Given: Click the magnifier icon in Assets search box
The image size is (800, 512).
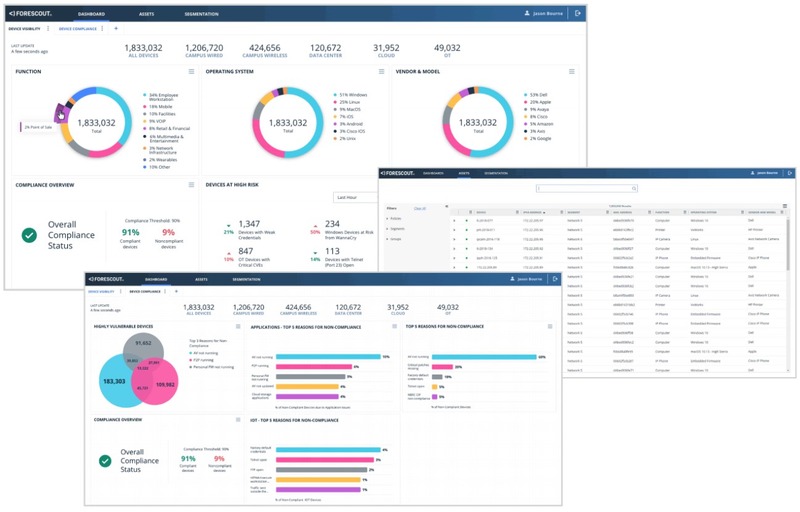Looking at the screenshot, I should 634,188.
